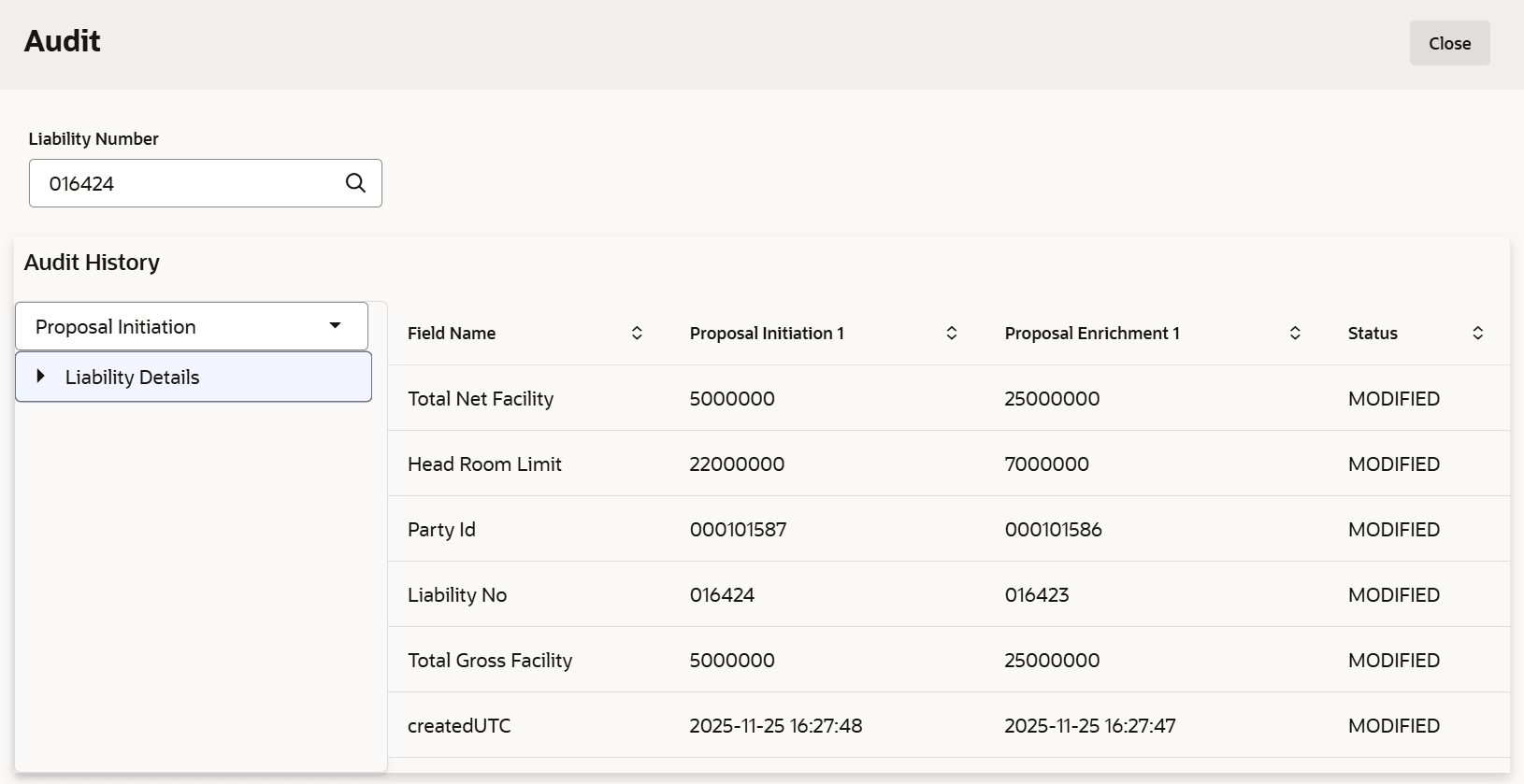Click the search icon in Liability Number field

coord(355,183)
